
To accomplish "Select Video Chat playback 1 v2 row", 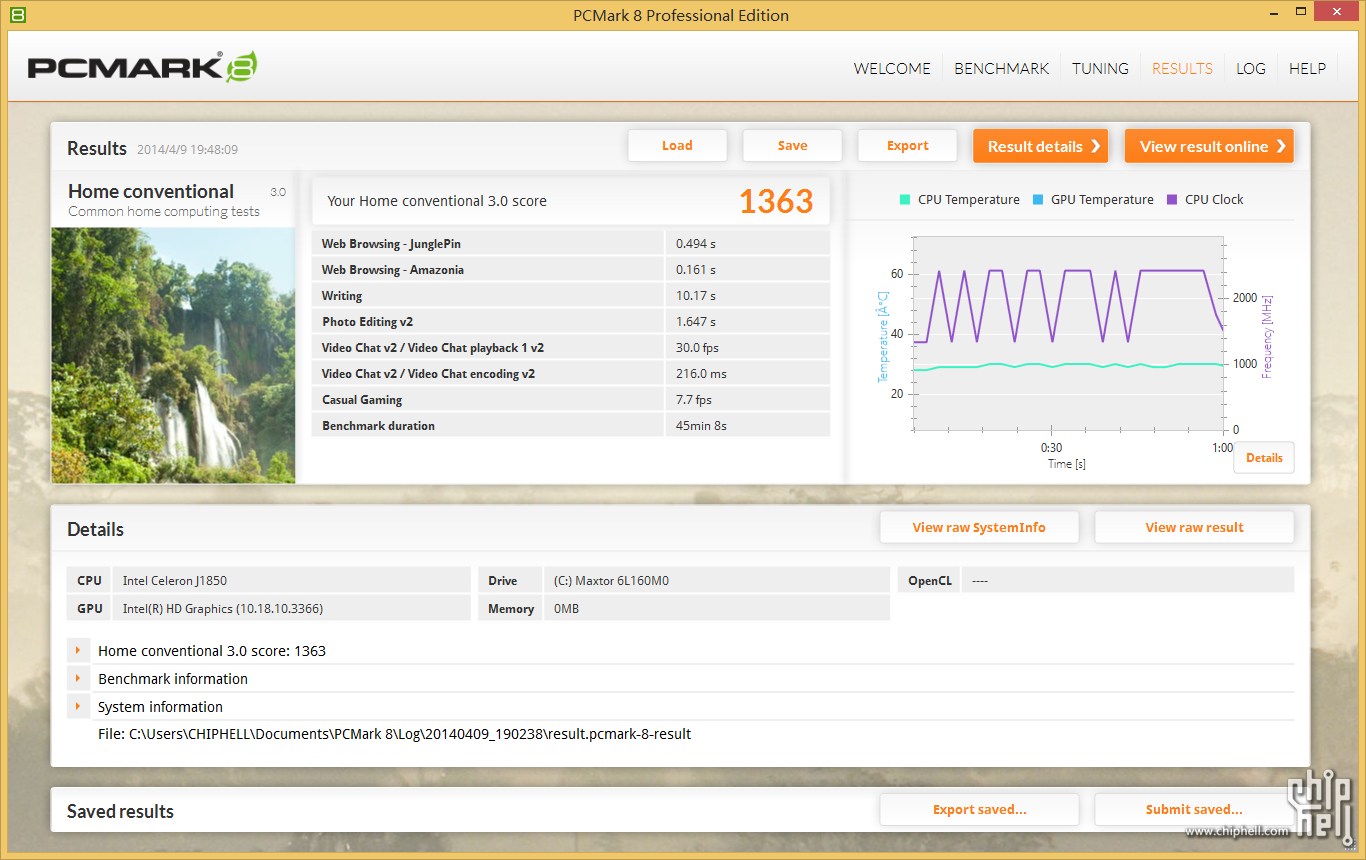I will click(571, 347).
